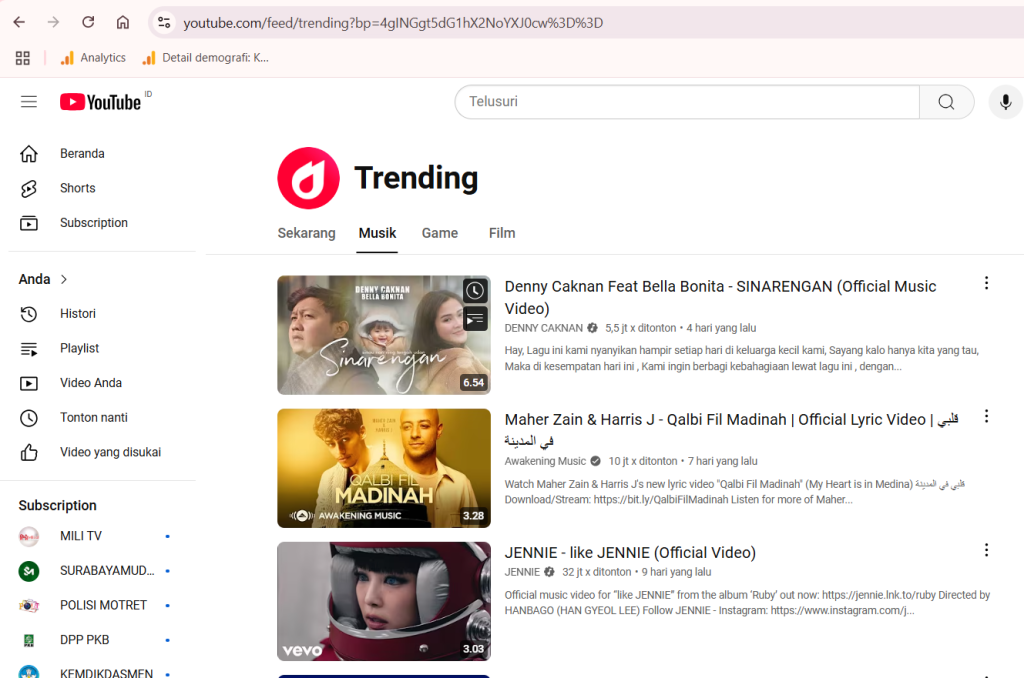Click the browser address bar URL
The width and height of the screenshot is (1024, 678).
[393, 23]
